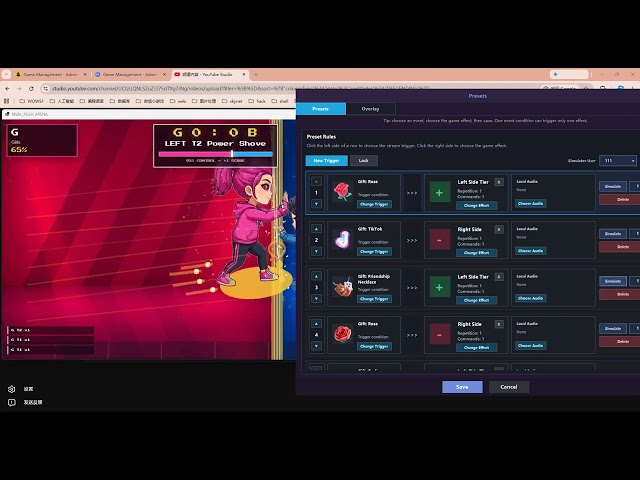This screenshot has height=480, width=640.
Task: Move rule 4 up with its arrow
Action: (316, 323)
